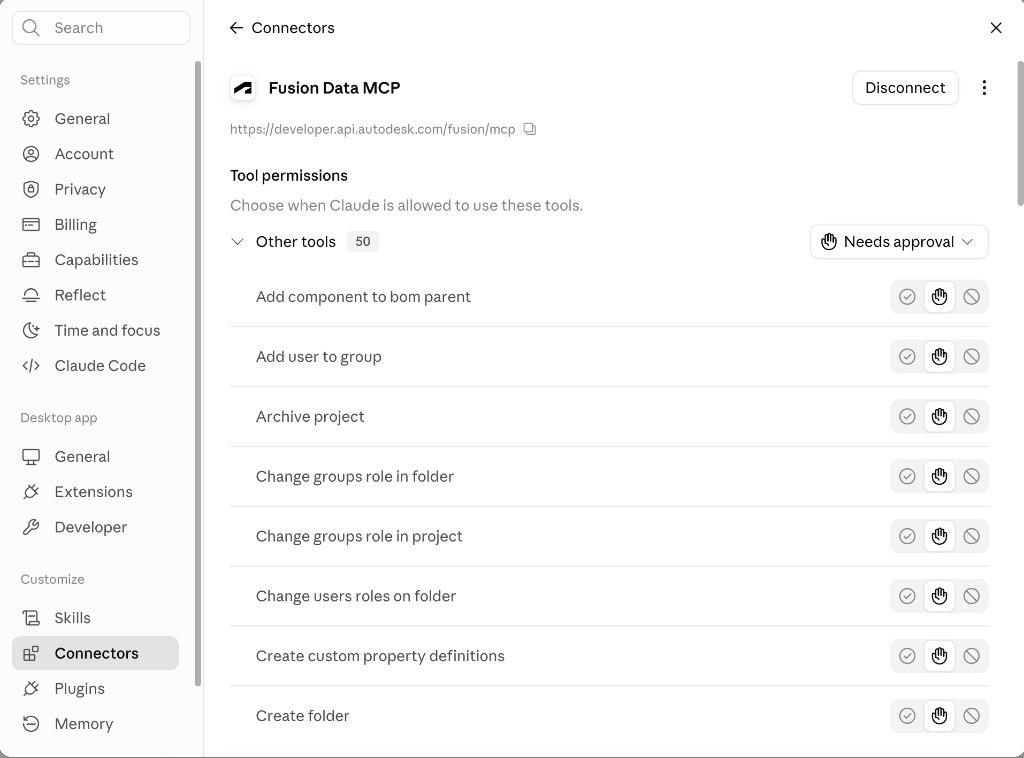Click the Fusion Data MCP logo icon

[243, 87]
